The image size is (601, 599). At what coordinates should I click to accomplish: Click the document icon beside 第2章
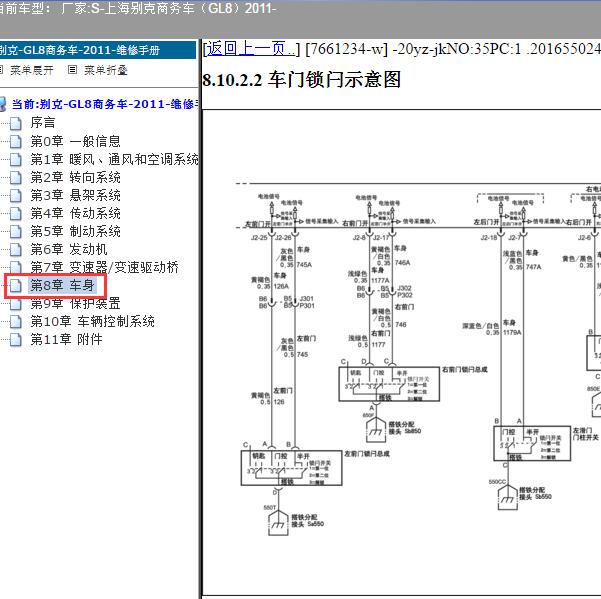click(x=16, y=177)
